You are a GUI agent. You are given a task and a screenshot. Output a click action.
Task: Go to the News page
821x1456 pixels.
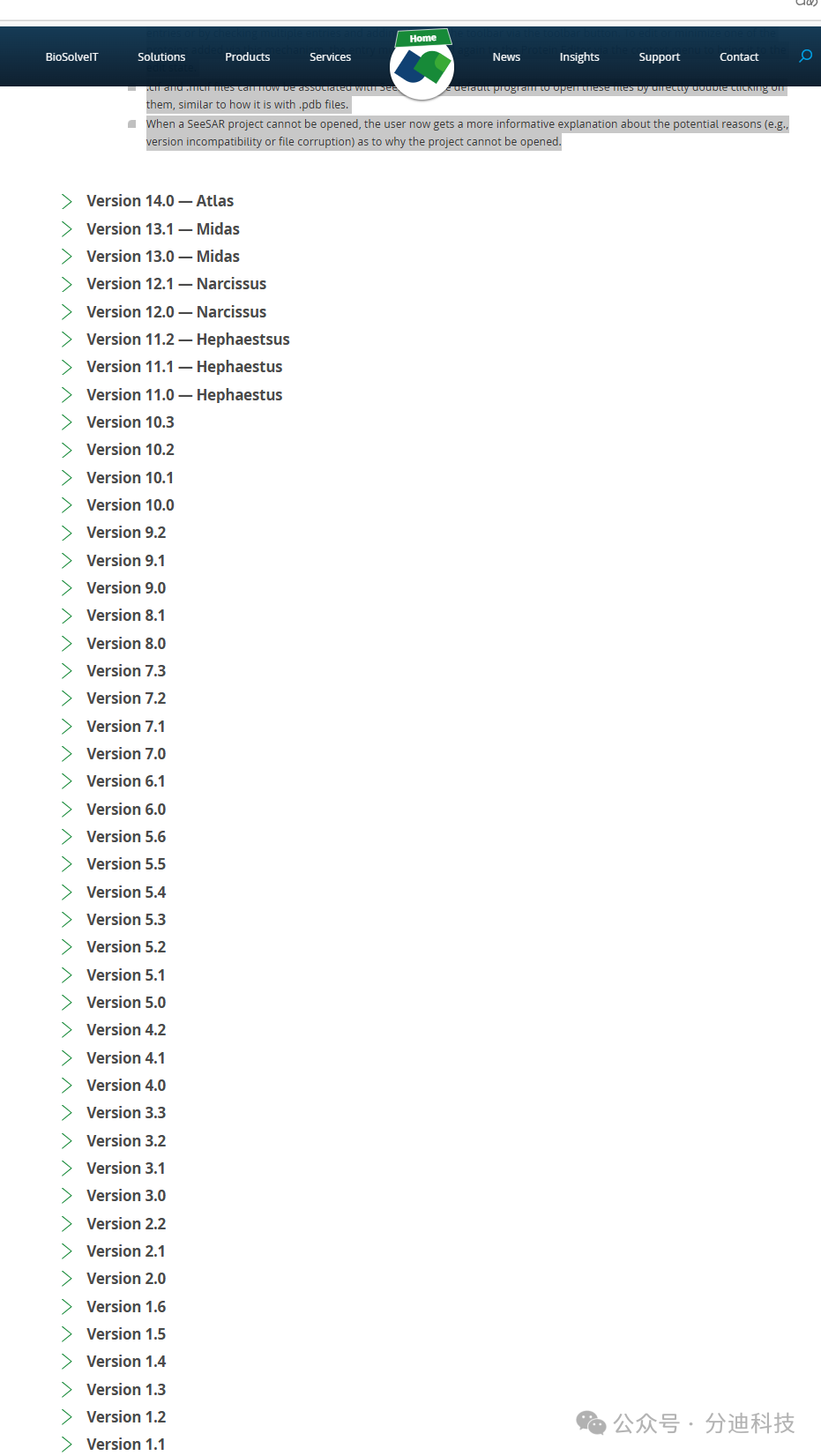pyautogui.click(x=506, y=56)
